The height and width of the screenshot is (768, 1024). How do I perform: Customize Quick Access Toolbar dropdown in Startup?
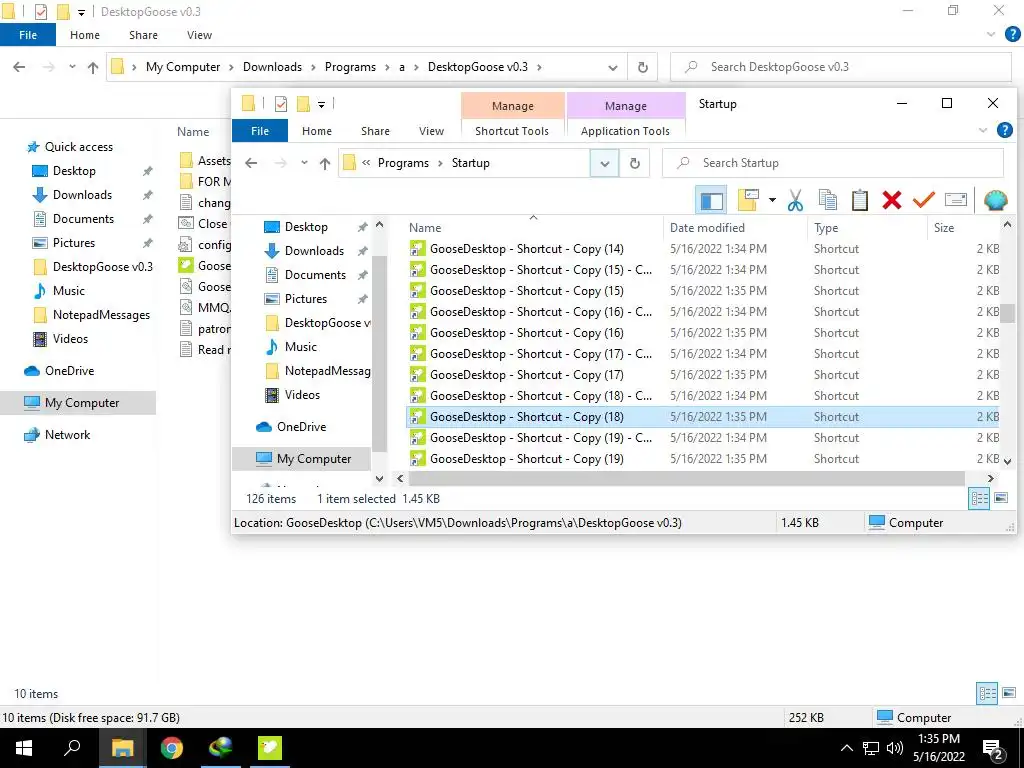click(321, 104)
